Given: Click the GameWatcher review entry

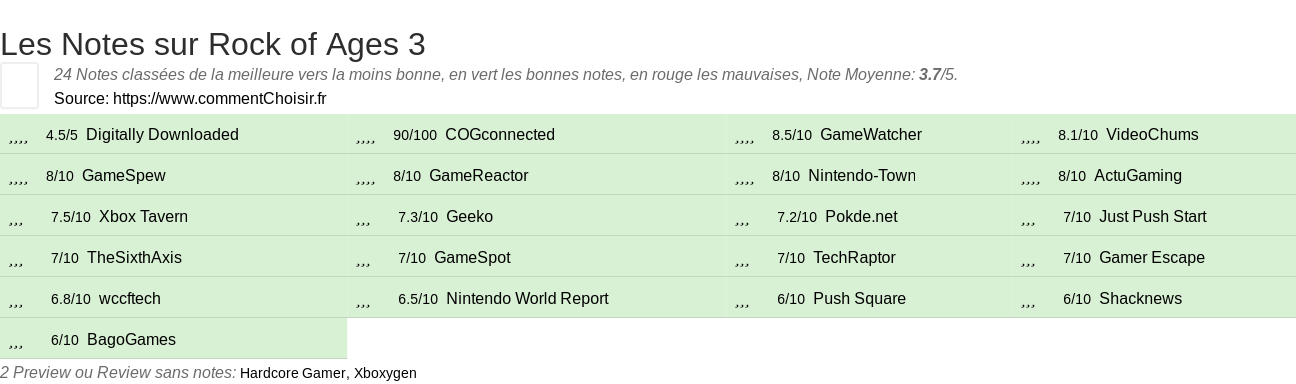Looking at the screenshot, I should tap(871, 134).
